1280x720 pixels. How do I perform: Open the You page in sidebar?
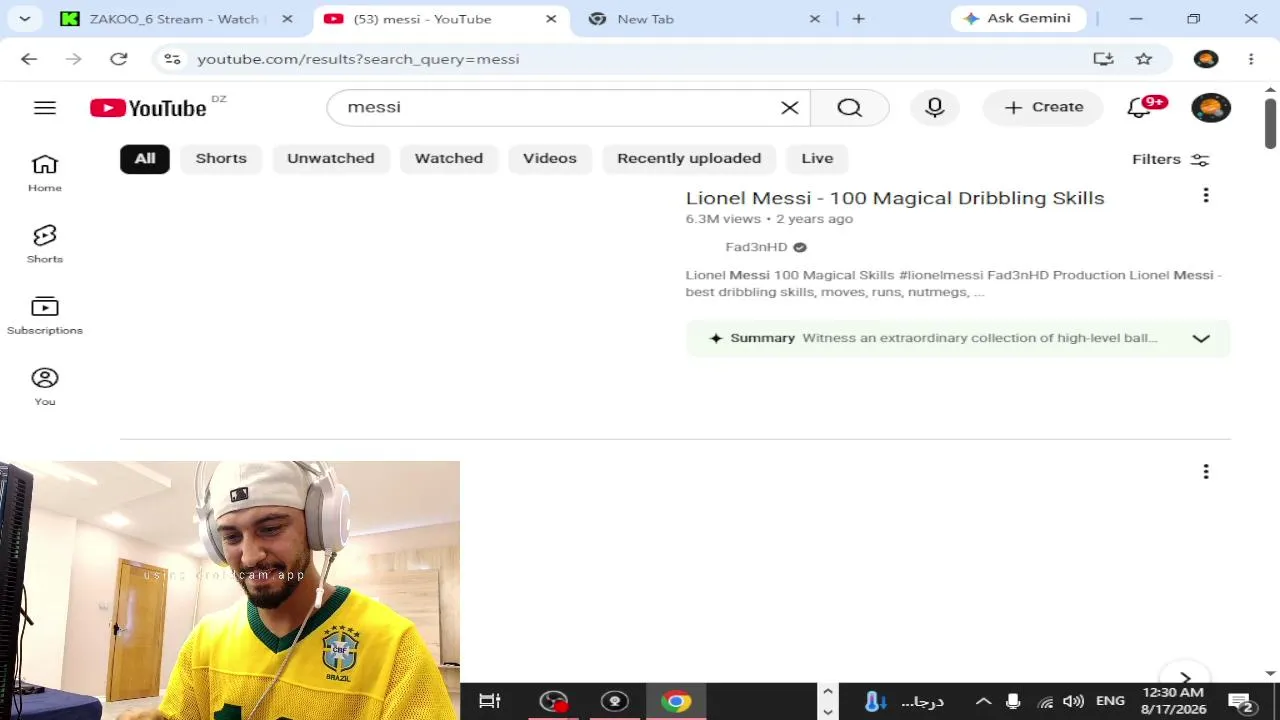tap(45, 386)
